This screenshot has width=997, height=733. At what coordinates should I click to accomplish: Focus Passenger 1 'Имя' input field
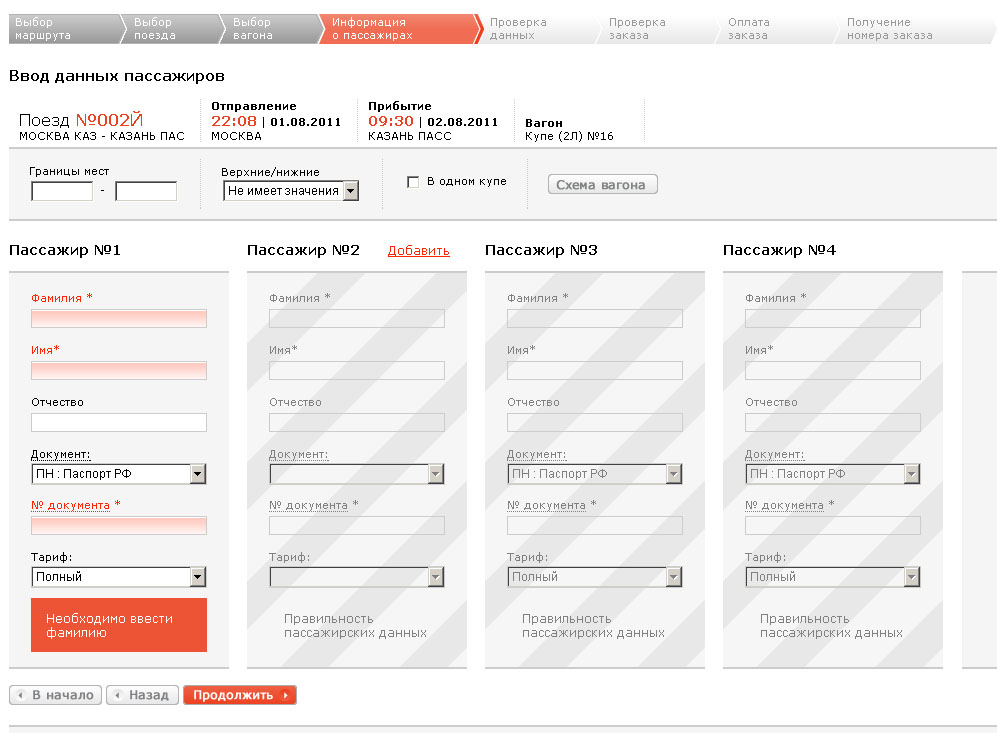pyautogui.click(x=118, y=371)
